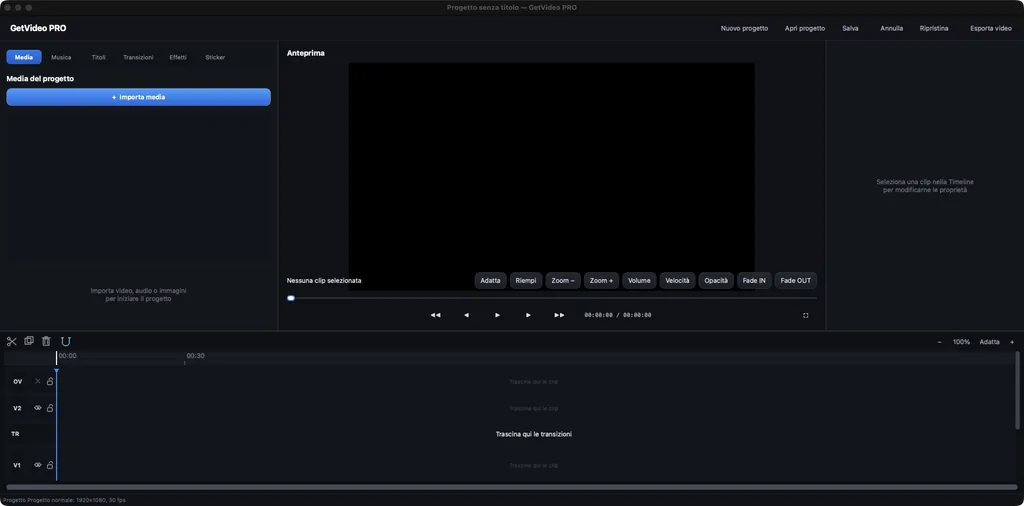Screen dimensions: 1024x506
Task: Click the project info status bar text
Action: [x=64, y=500]
